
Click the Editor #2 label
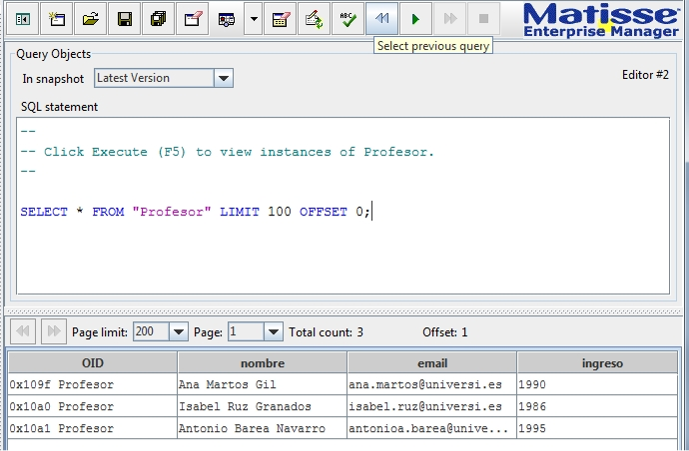click(x=645, y=75)
